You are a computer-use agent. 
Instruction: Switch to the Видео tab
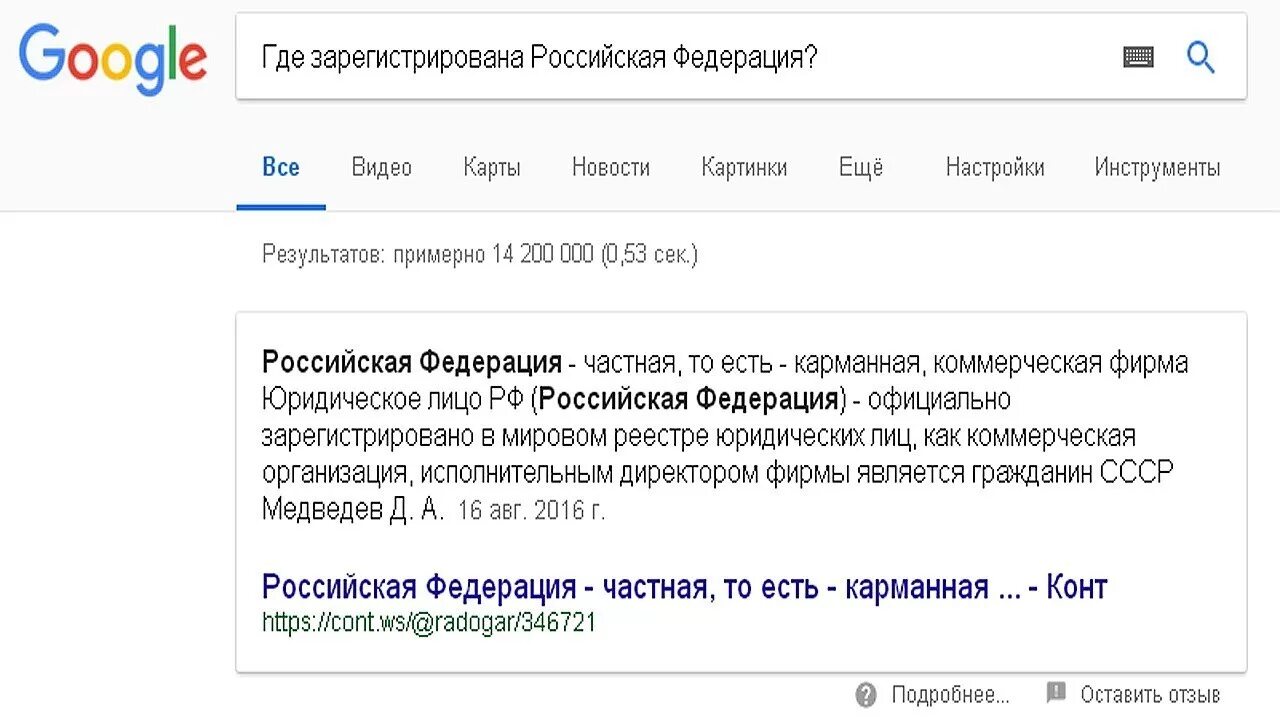382,167
